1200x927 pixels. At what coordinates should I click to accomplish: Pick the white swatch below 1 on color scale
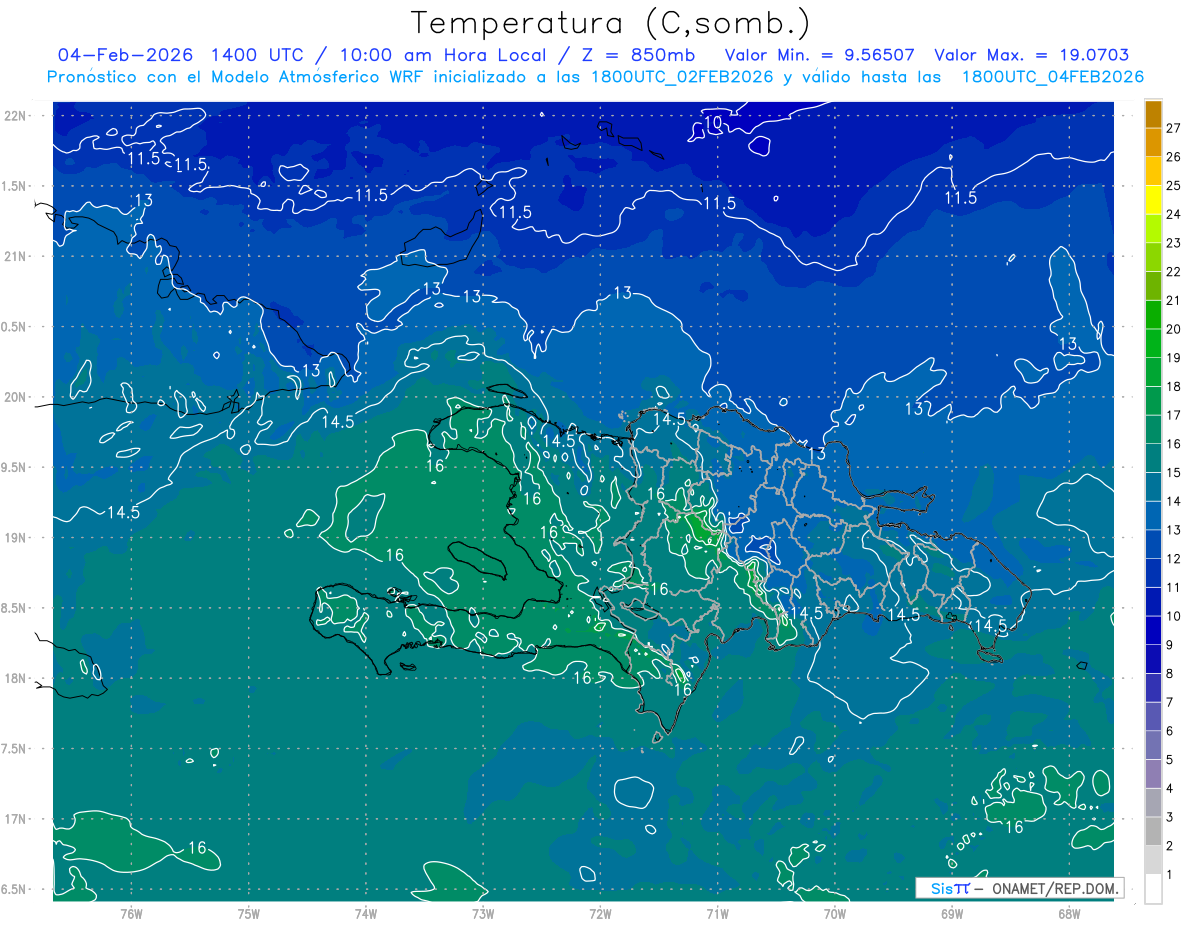click(1153, 888)
